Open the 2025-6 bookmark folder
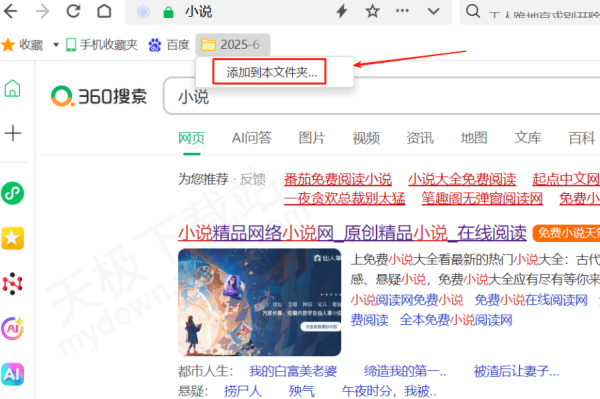 click(233, 45)
